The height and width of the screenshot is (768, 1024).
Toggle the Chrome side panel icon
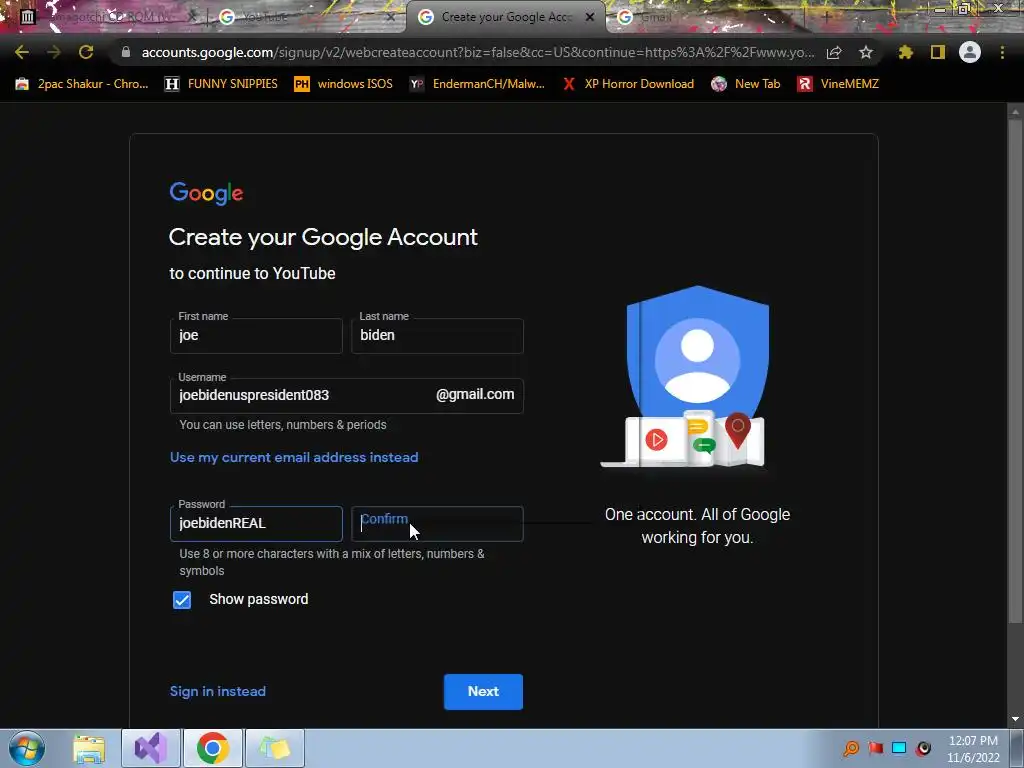pyautogui.click(x=938, y=52)
